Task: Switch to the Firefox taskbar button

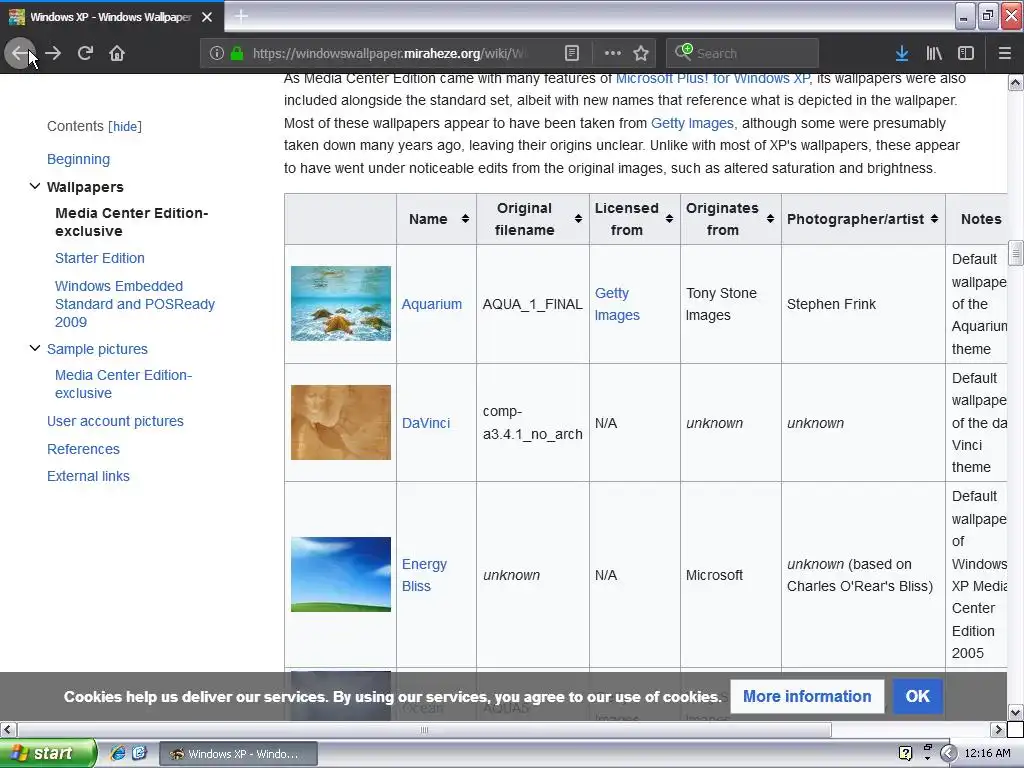Action: pos(238,754)
